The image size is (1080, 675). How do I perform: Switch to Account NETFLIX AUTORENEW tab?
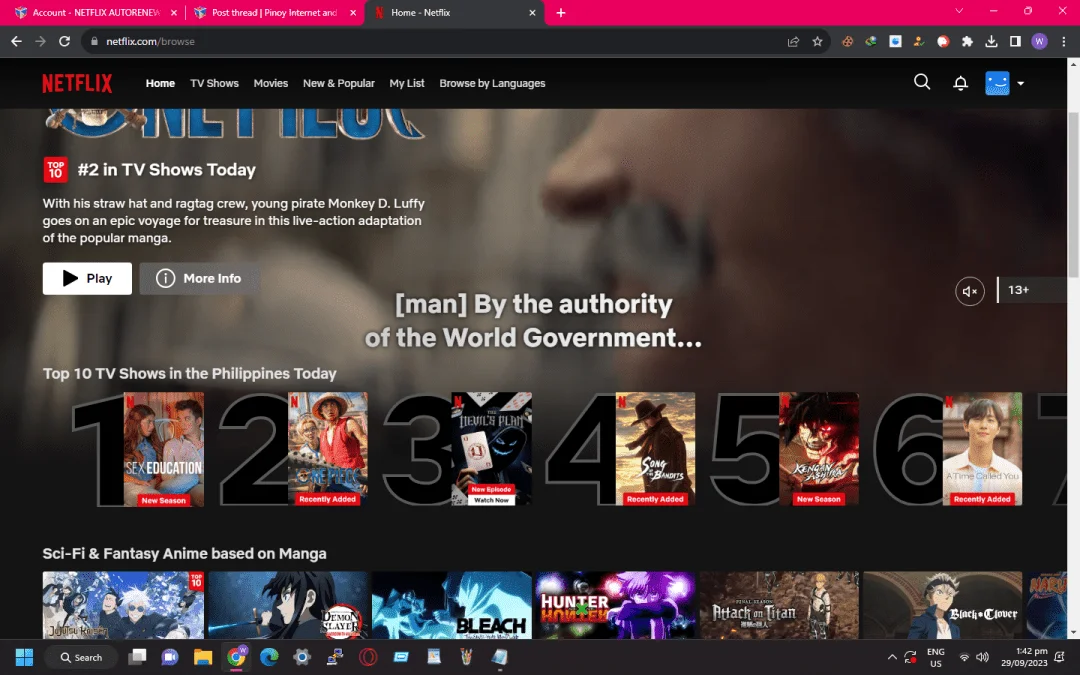96,12
